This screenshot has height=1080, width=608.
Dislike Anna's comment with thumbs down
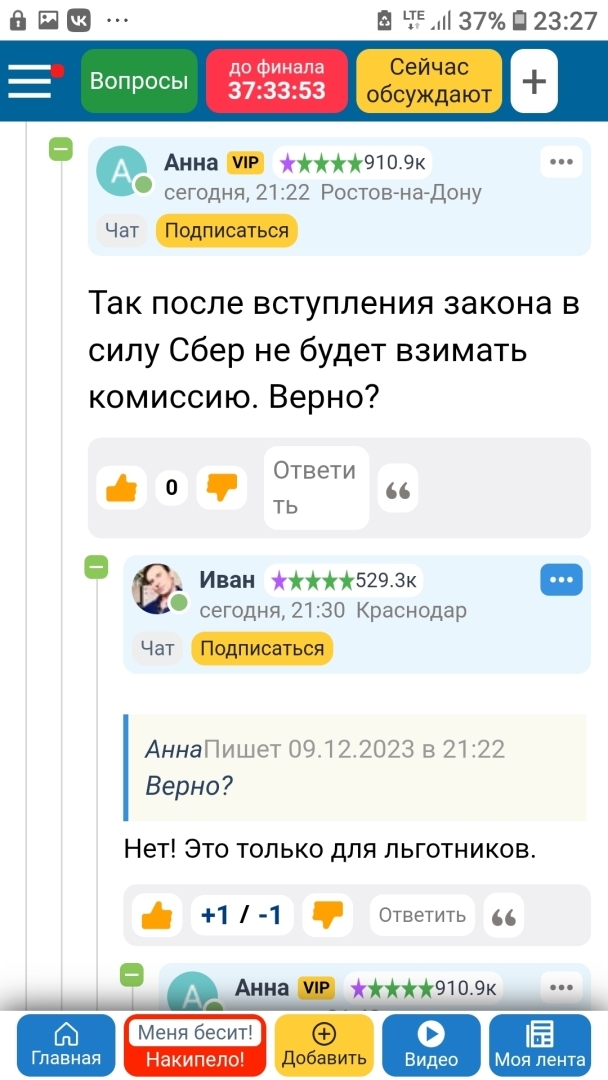coord(221,487)
